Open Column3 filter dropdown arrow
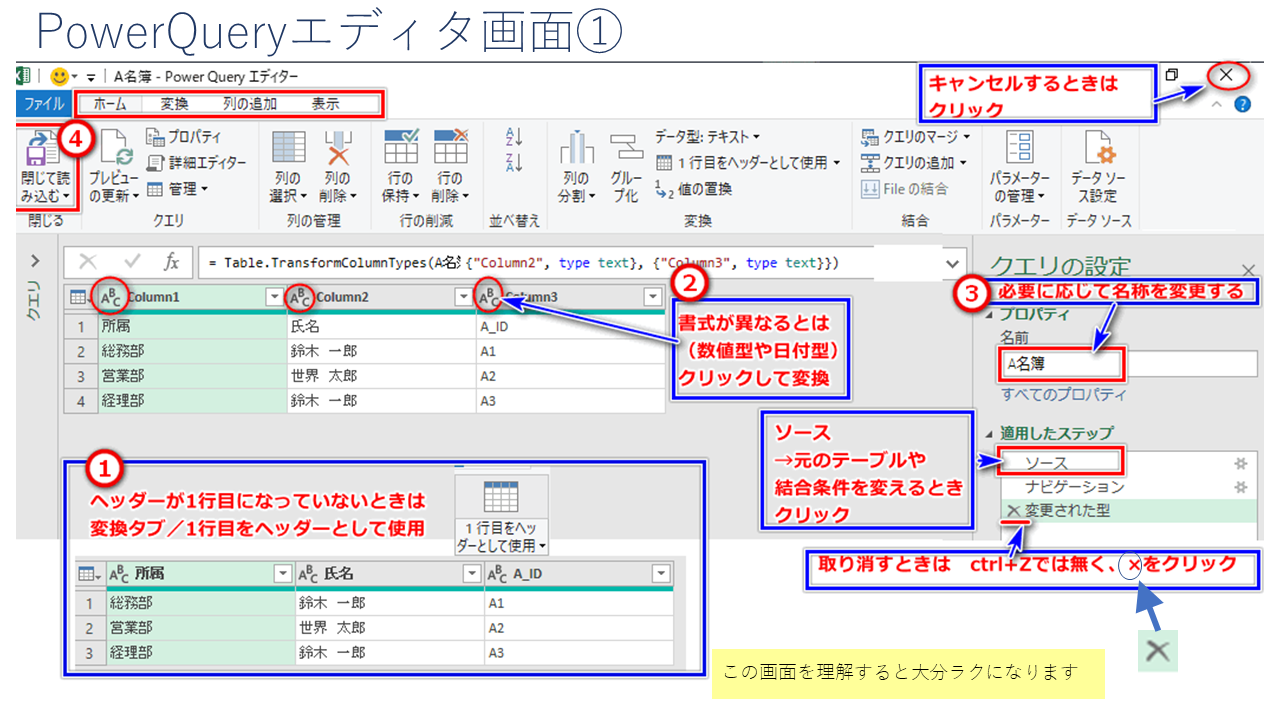This screenshot has height=720, width=1280. tap(653, 297)
